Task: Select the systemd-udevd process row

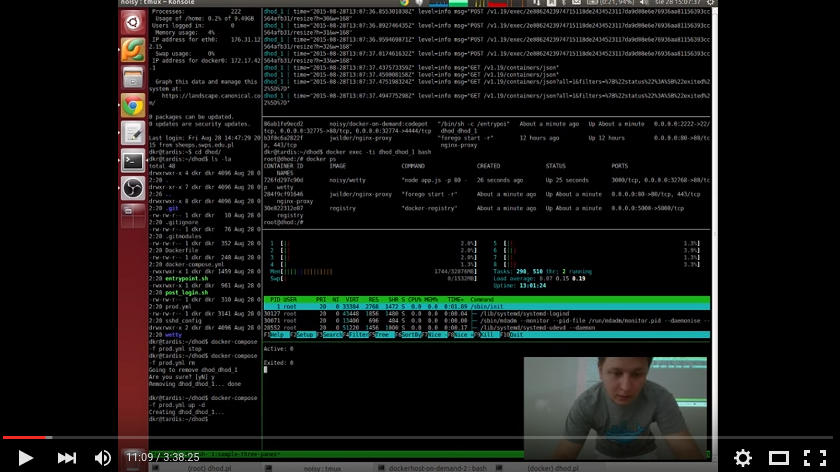Action: point(486,327)
